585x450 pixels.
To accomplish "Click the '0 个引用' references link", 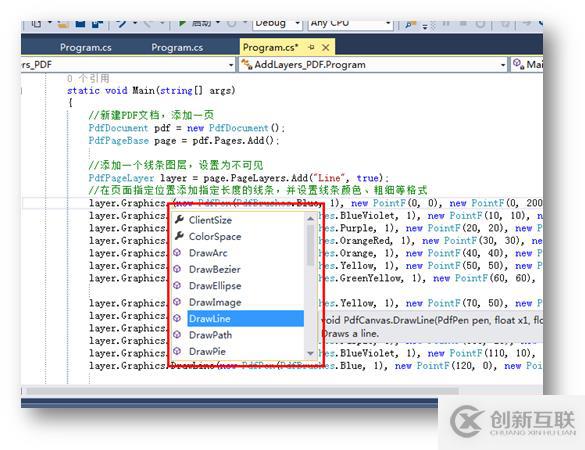I will (x=88, y=78).
